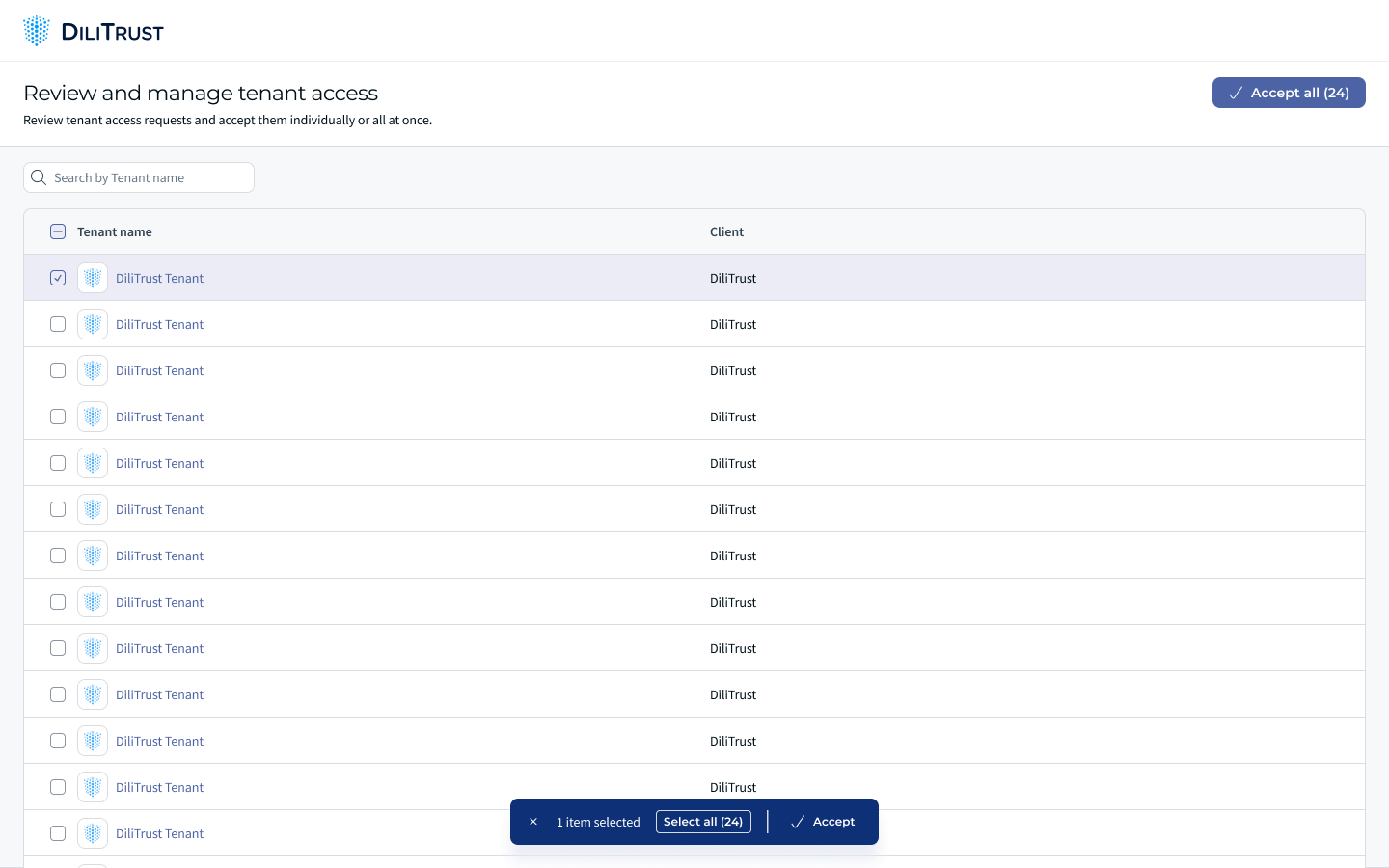The image size is (1389, 868).
Task: Click the magnifier icon in the search box
Action: coord(39,177)
